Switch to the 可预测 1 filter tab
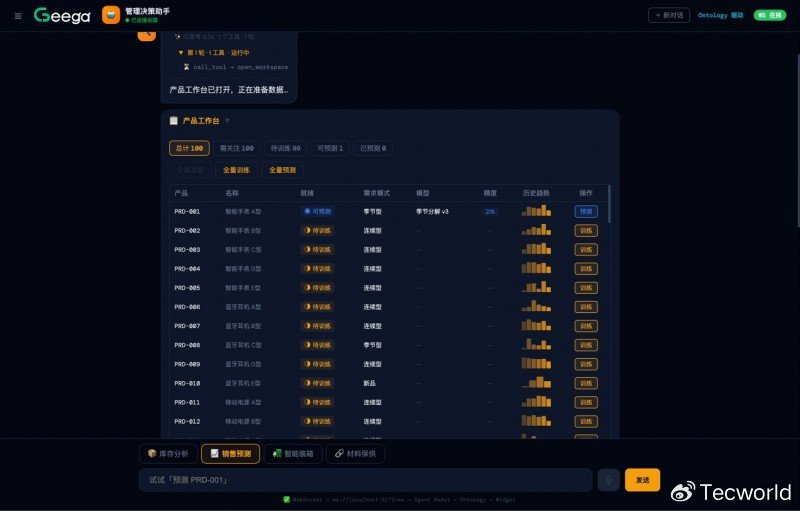Screen dimensions: 800x511 click(x=330, y=148)
